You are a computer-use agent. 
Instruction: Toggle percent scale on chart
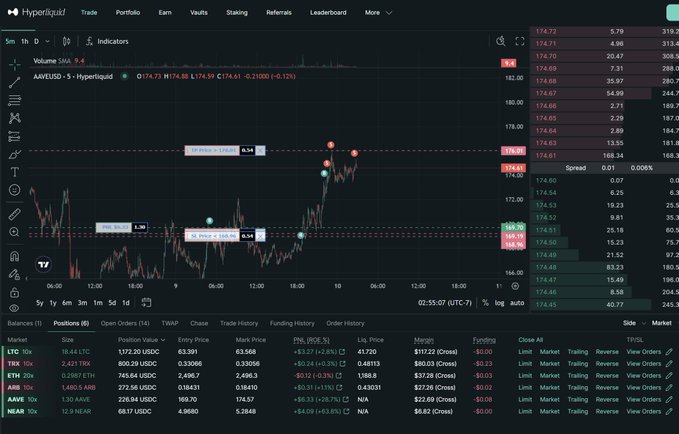point(485,302)
